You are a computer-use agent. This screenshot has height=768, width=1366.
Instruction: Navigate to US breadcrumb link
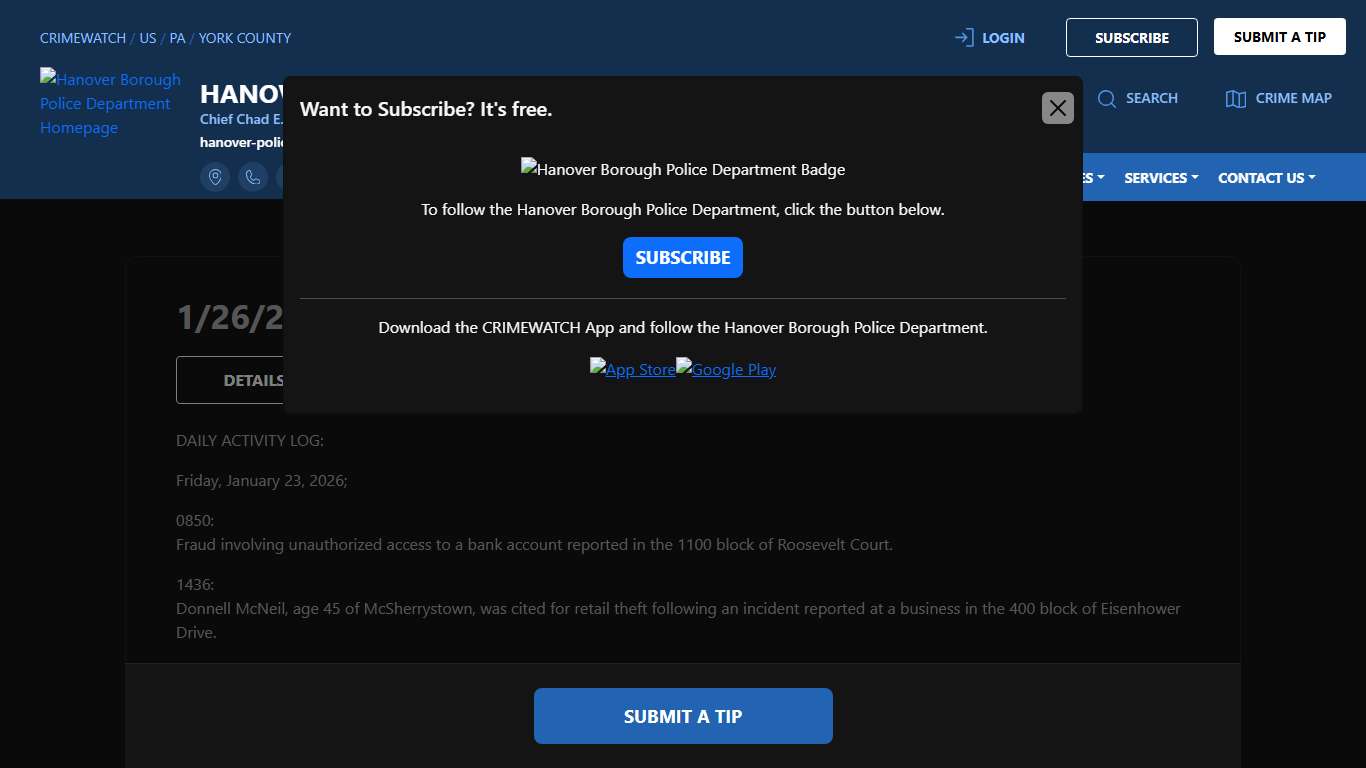[x=148, y=38]
